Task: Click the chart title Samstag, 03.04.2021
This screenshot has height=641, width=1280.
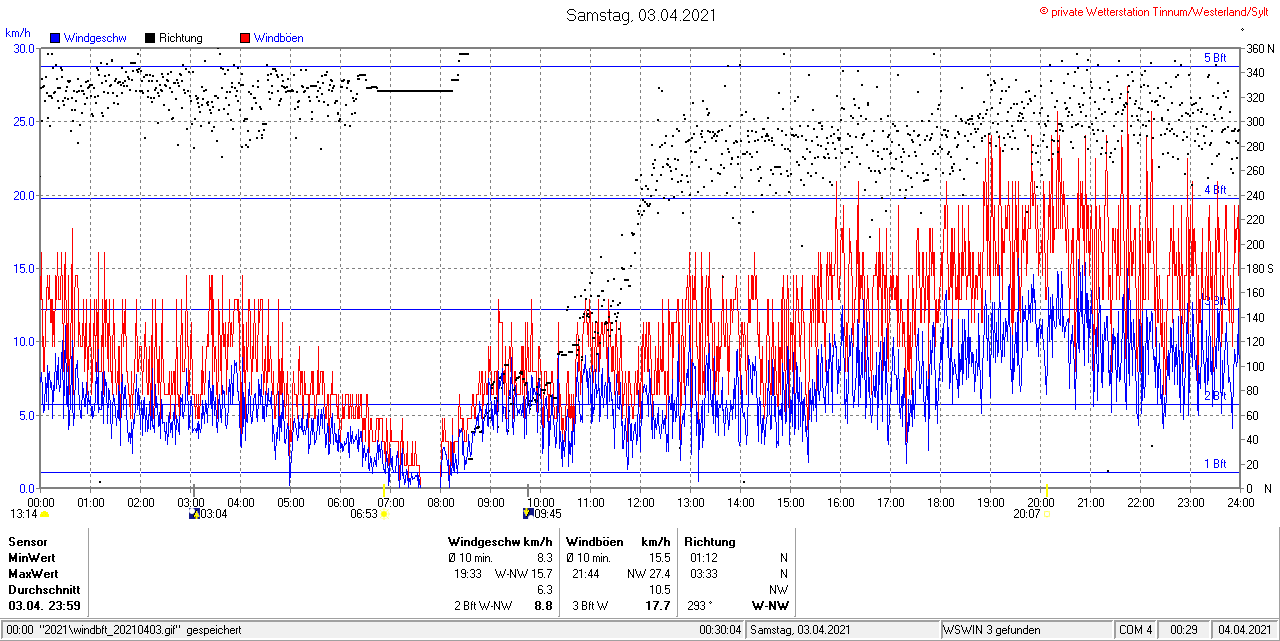Action: click(x=641, y=15)
